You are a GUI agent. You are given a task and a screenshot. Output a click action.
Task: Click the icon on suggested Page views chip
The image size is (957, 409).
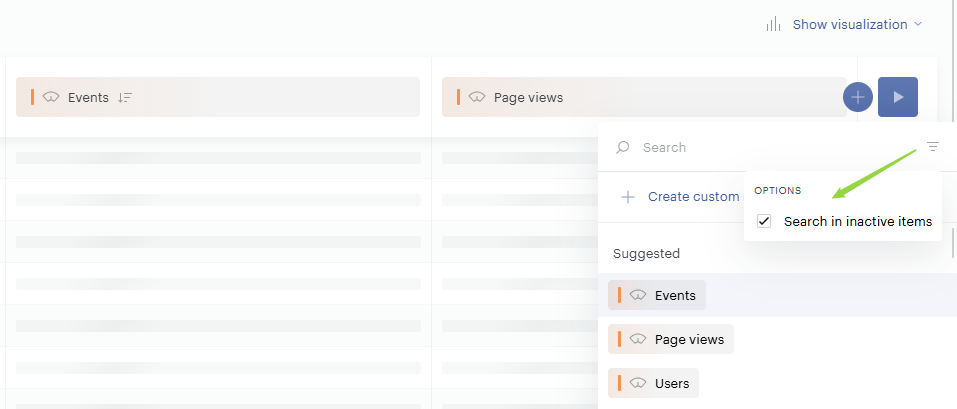(638, 339)
